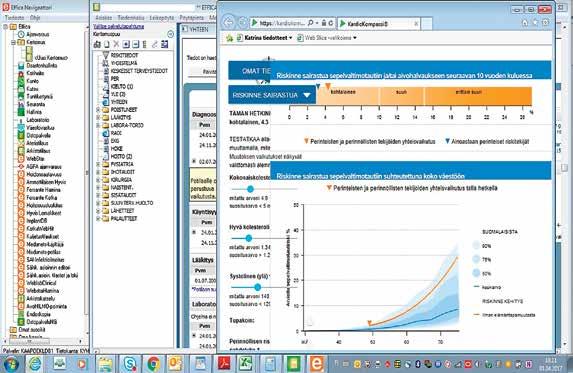Click the browser home icon
The image size is (573, 373).
click(525, 23)
